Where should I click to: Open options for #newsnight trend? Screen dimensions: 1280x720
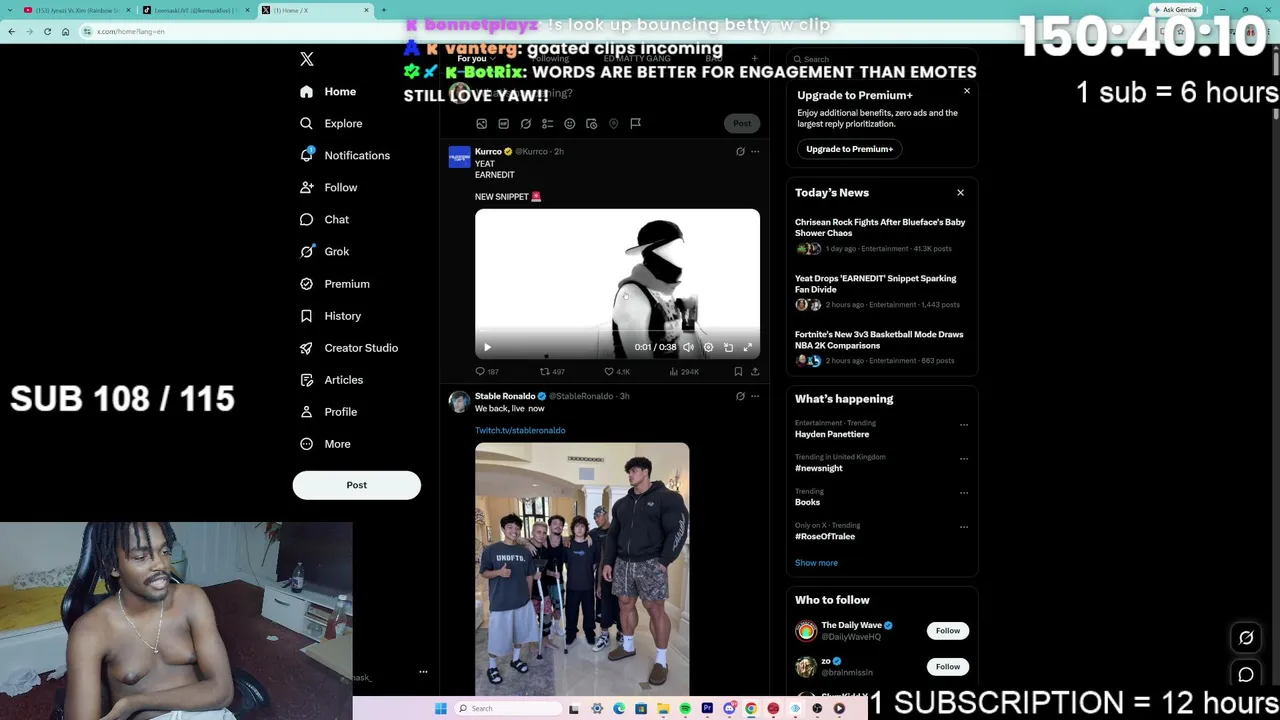964,459
